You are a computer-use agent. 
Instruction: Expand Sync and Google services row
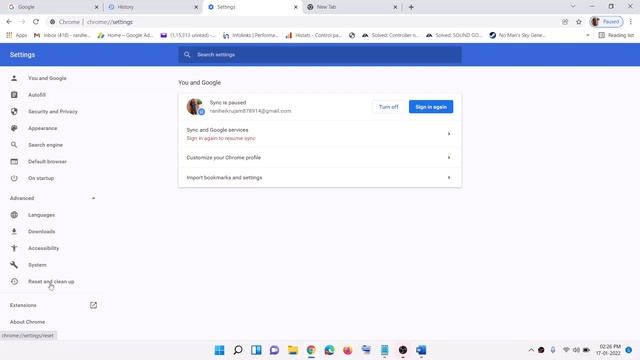(x=320, y=134)
